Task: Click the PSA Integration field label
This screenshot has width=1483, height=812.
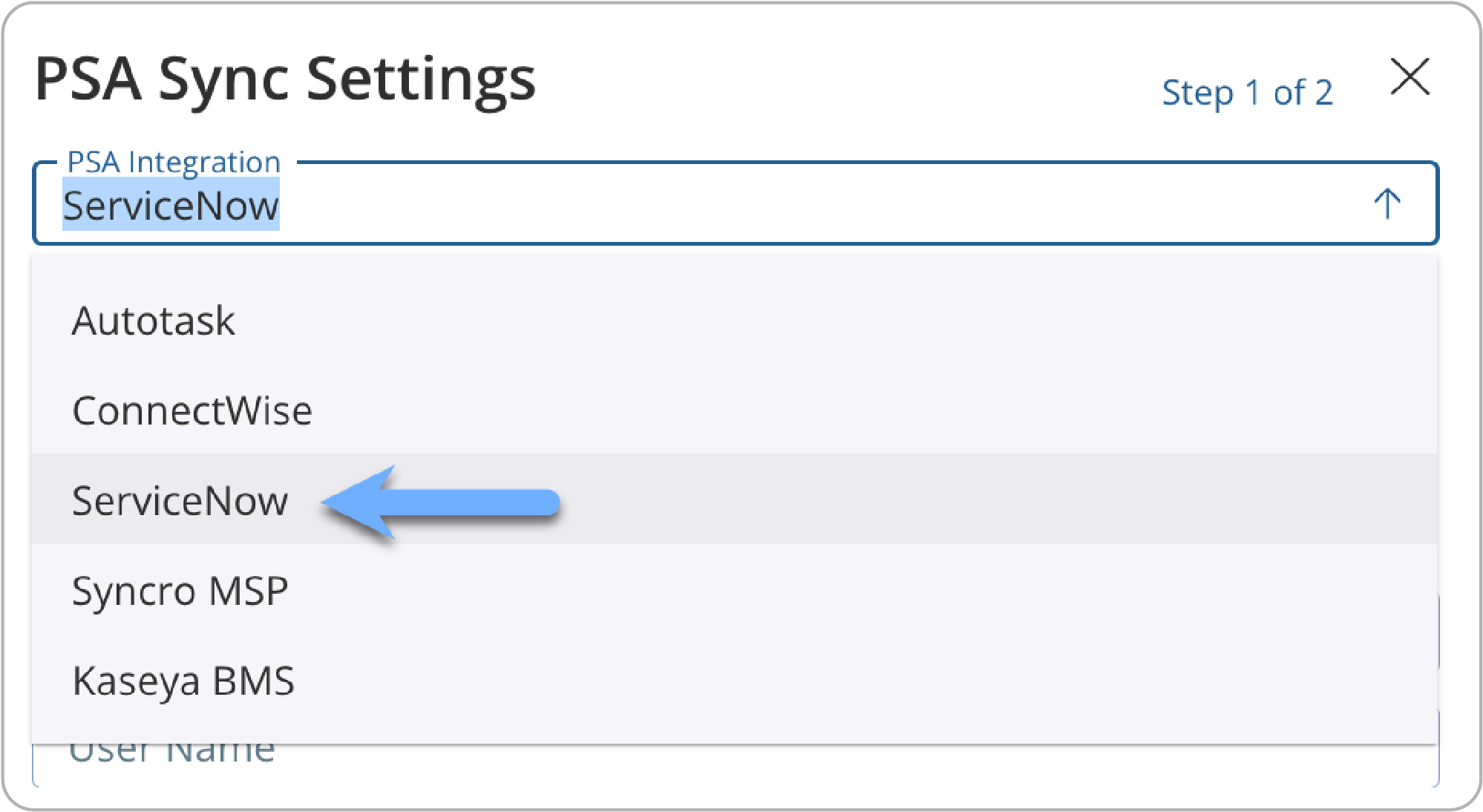Action: pos(174,162)
